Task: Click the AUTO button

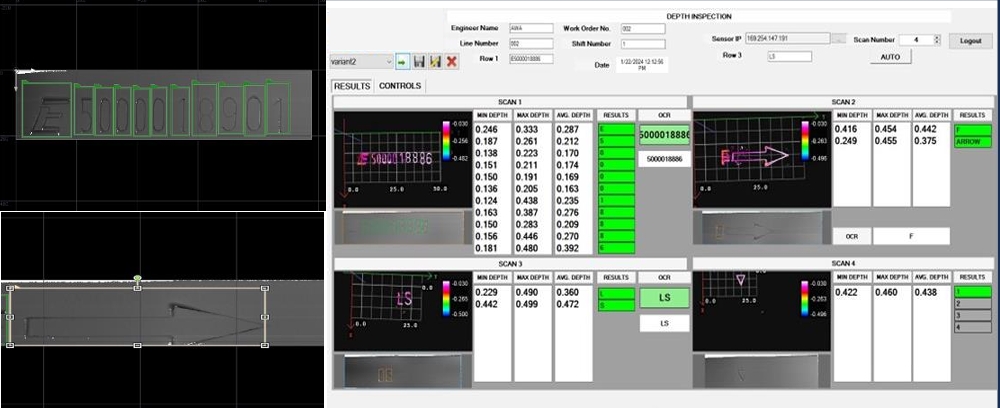Action: click(x=889, y=57)
